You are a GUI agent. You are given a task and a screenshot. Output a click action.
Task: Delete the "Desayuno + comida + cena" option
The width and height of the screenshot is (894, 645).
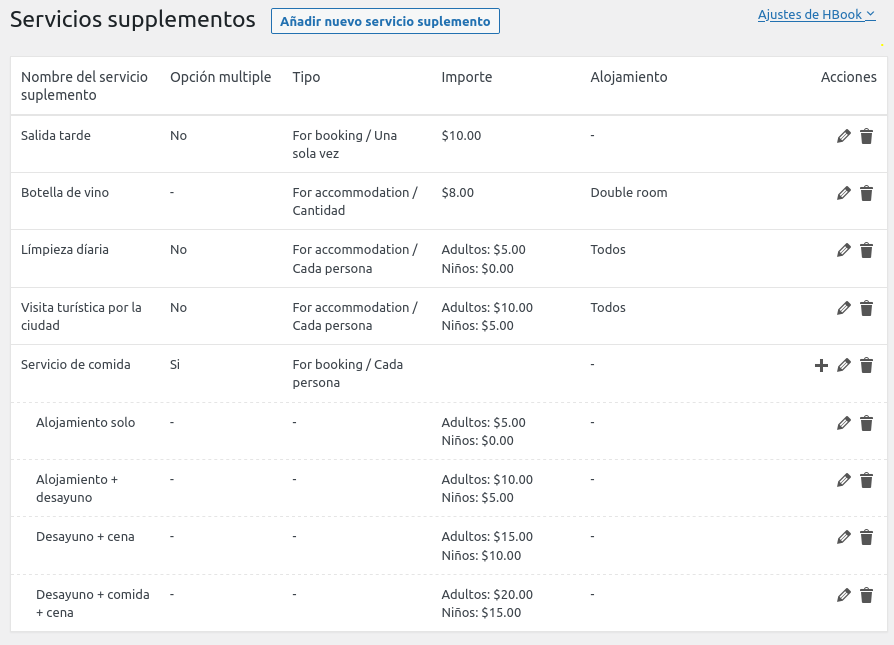coord(866,594)
